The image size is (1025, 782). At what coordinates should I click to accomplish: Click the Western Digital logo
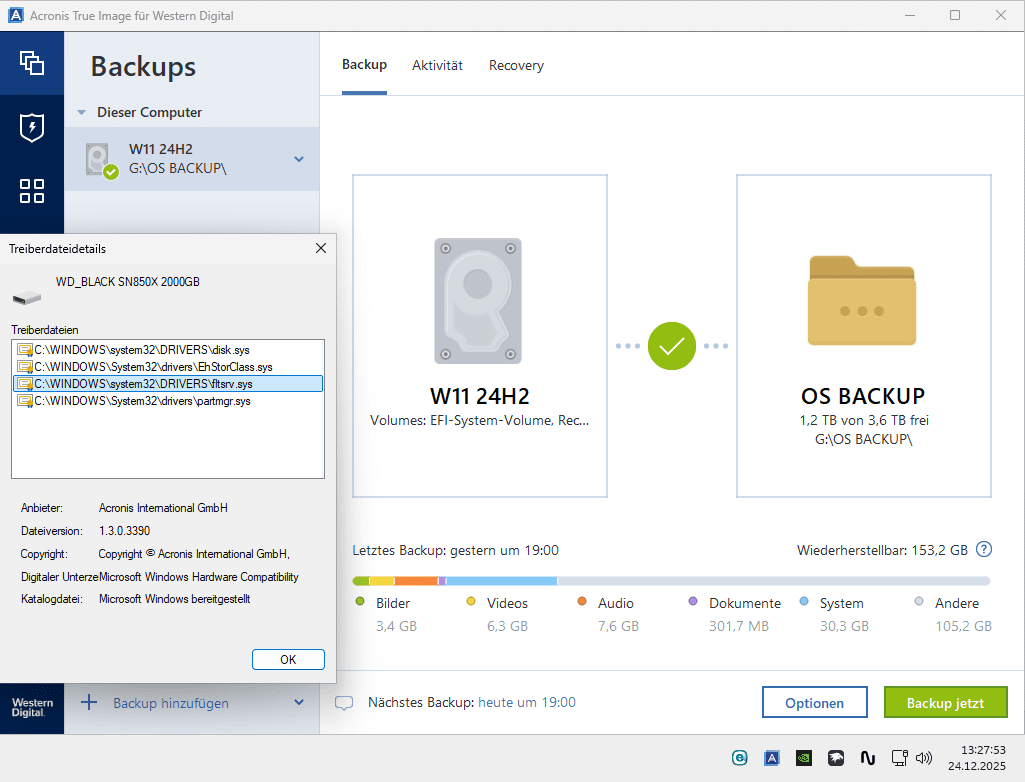pyautogui.click(x=32, y=707)
